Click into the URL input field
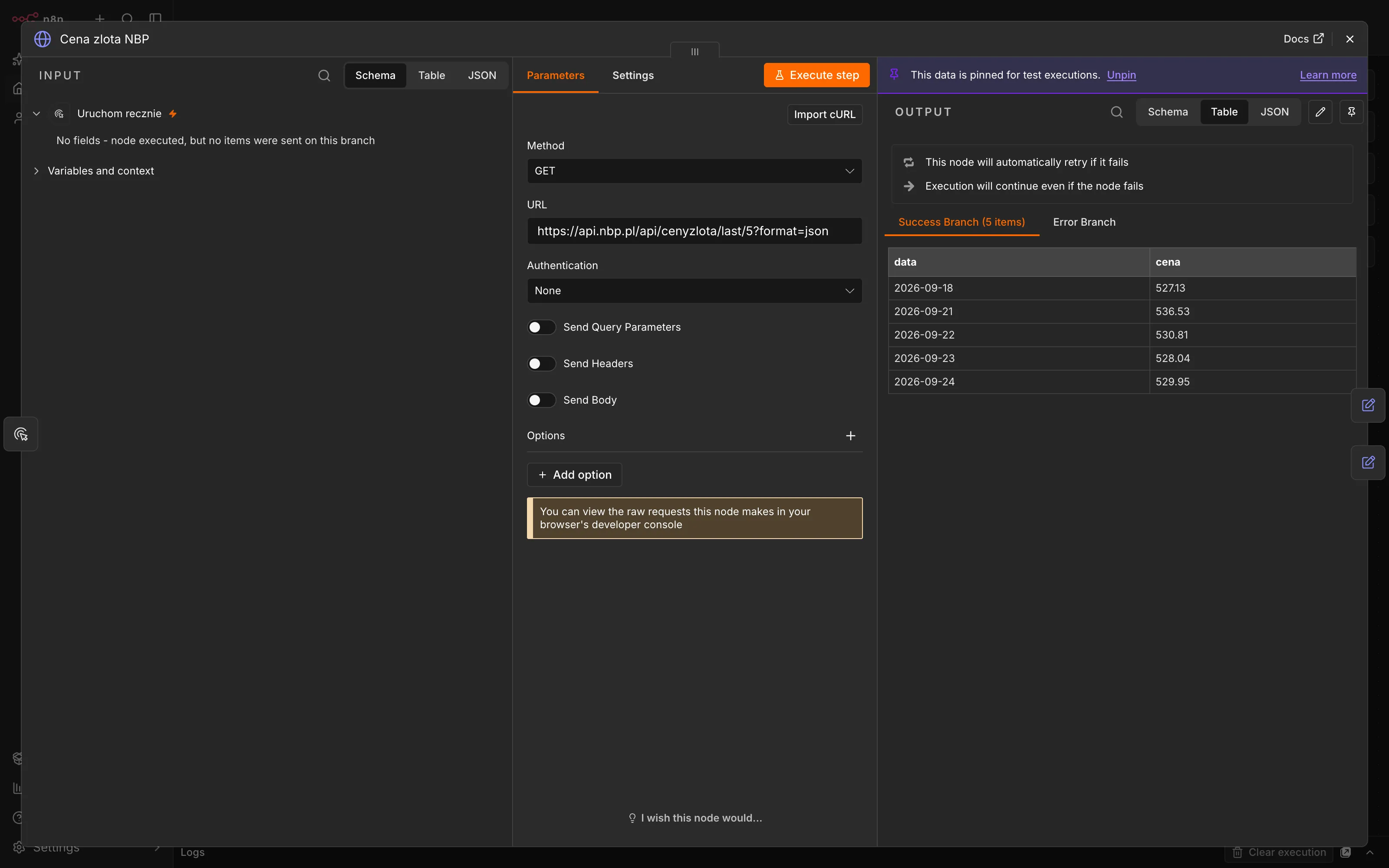 pyautogui.click(x=694, y=231)
